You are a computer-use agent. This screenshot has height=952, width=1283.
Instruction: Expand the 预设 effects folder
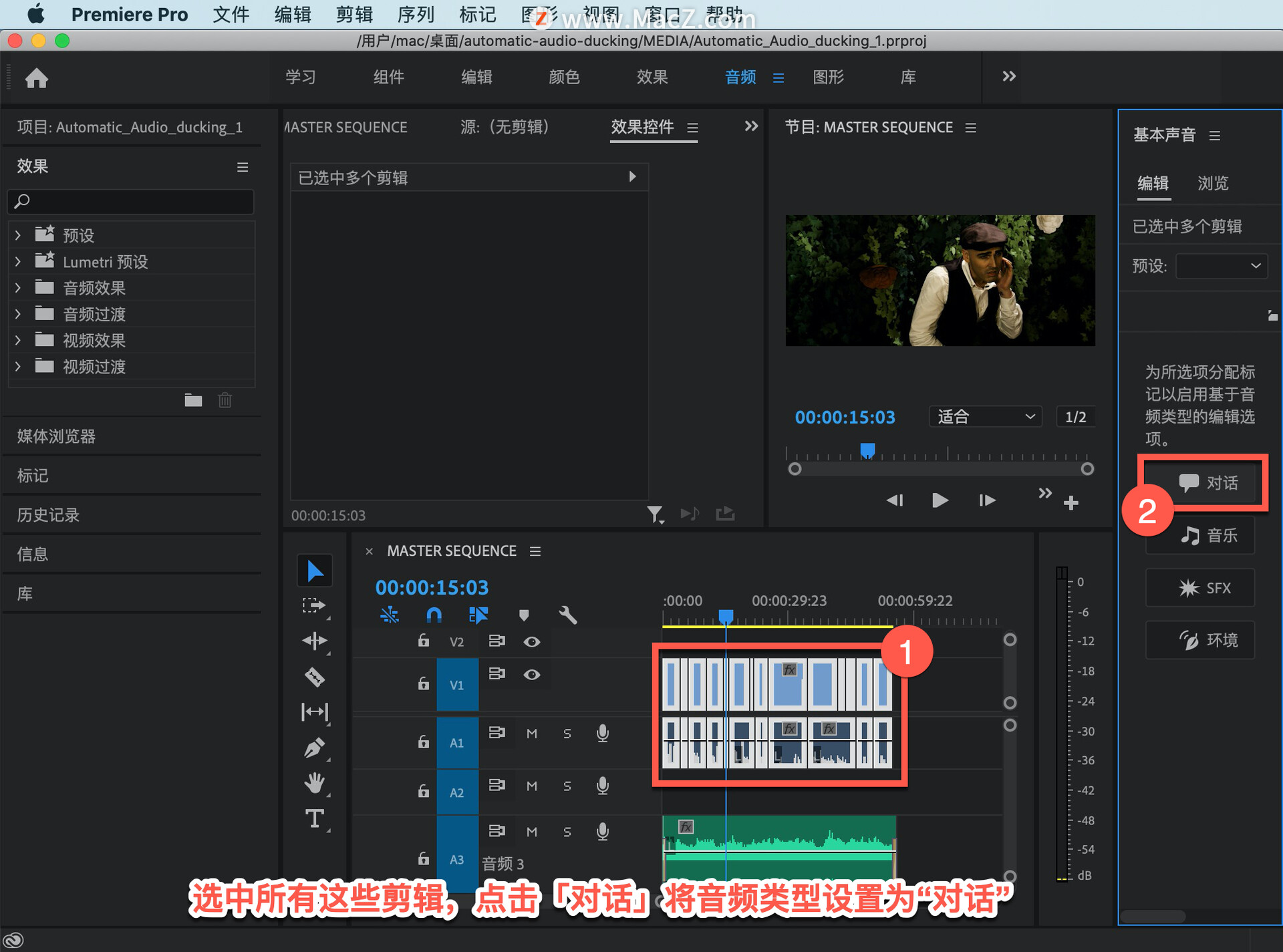18,235
